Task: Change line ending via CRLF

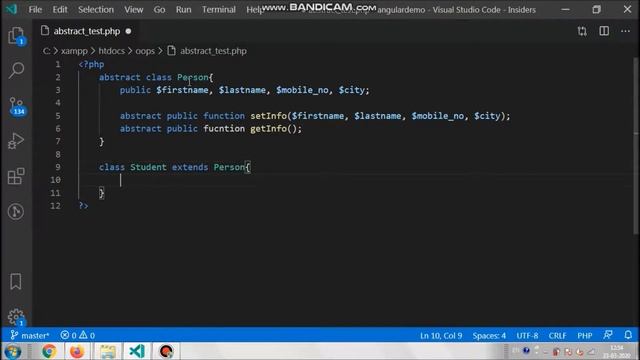Action: coord(557,336)
